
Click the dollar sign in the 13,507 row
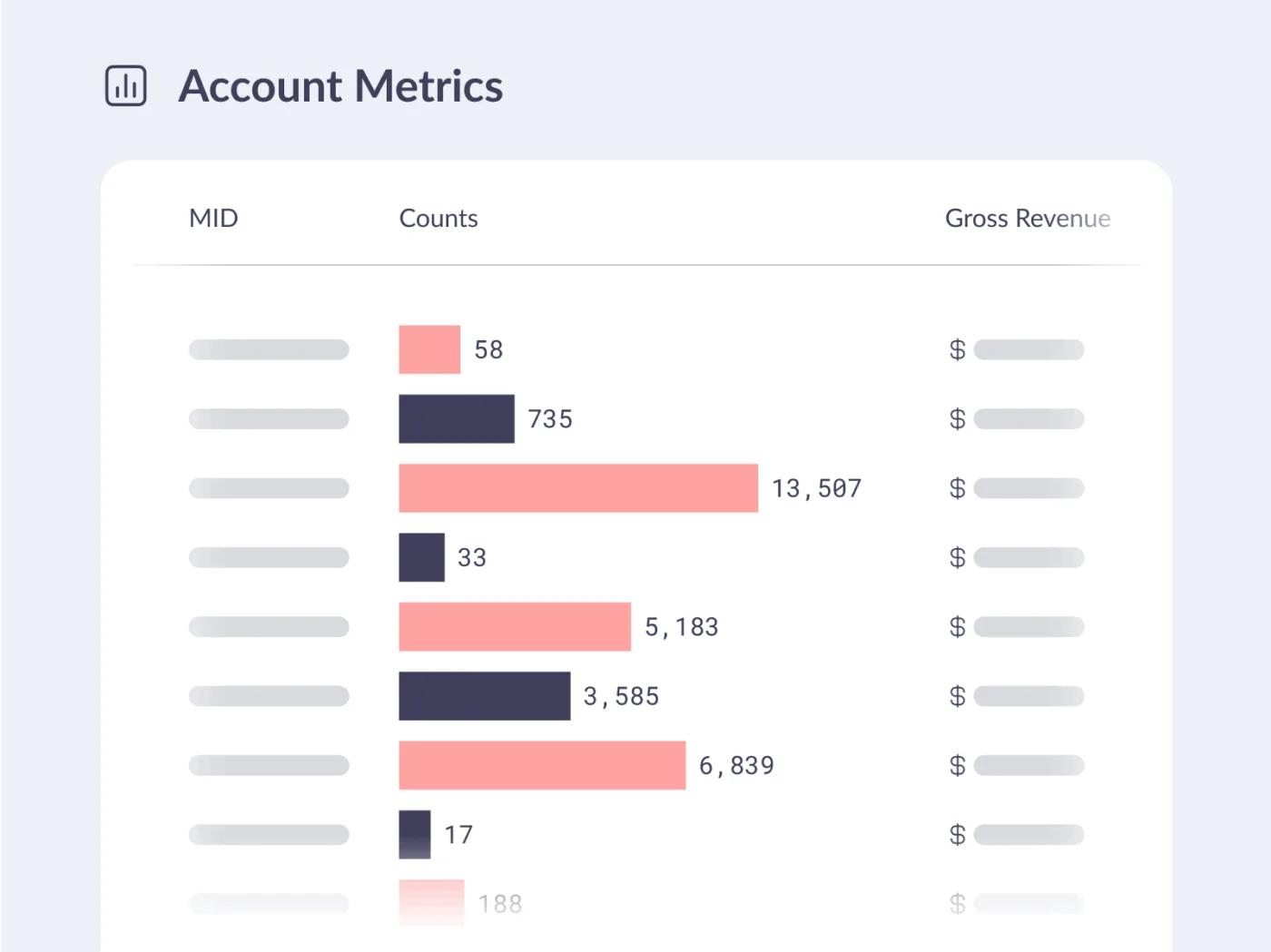[957, 488]
